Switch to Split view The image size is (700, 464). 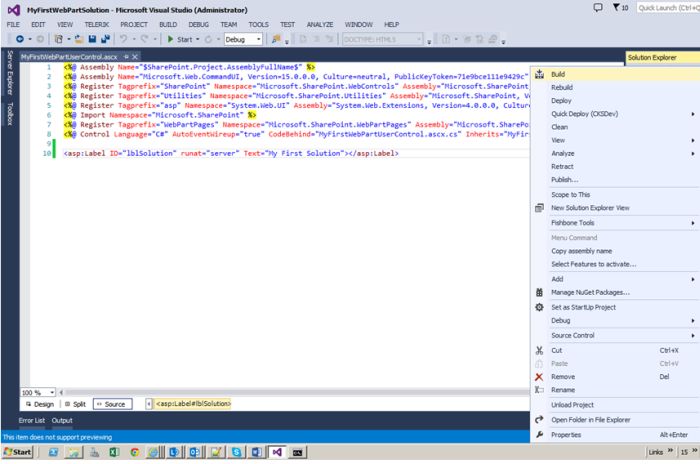tap(75, 404)
